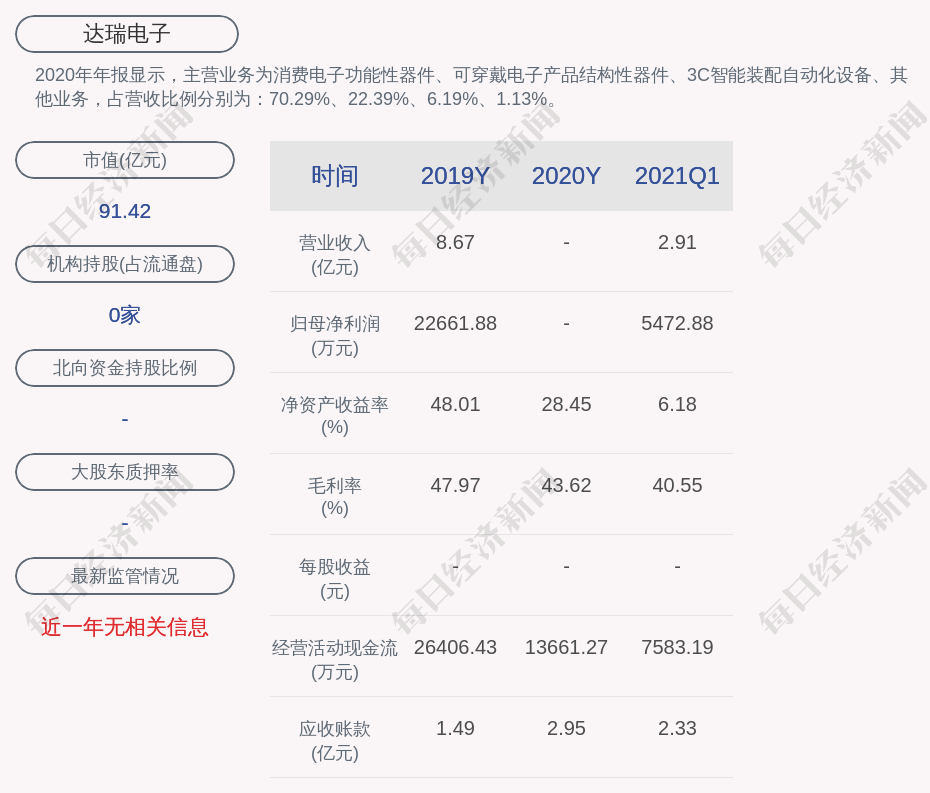This screenshot has width=930, height=793.
Task: Select the 7583.19 cash flow cell
Action: point(677,648)
